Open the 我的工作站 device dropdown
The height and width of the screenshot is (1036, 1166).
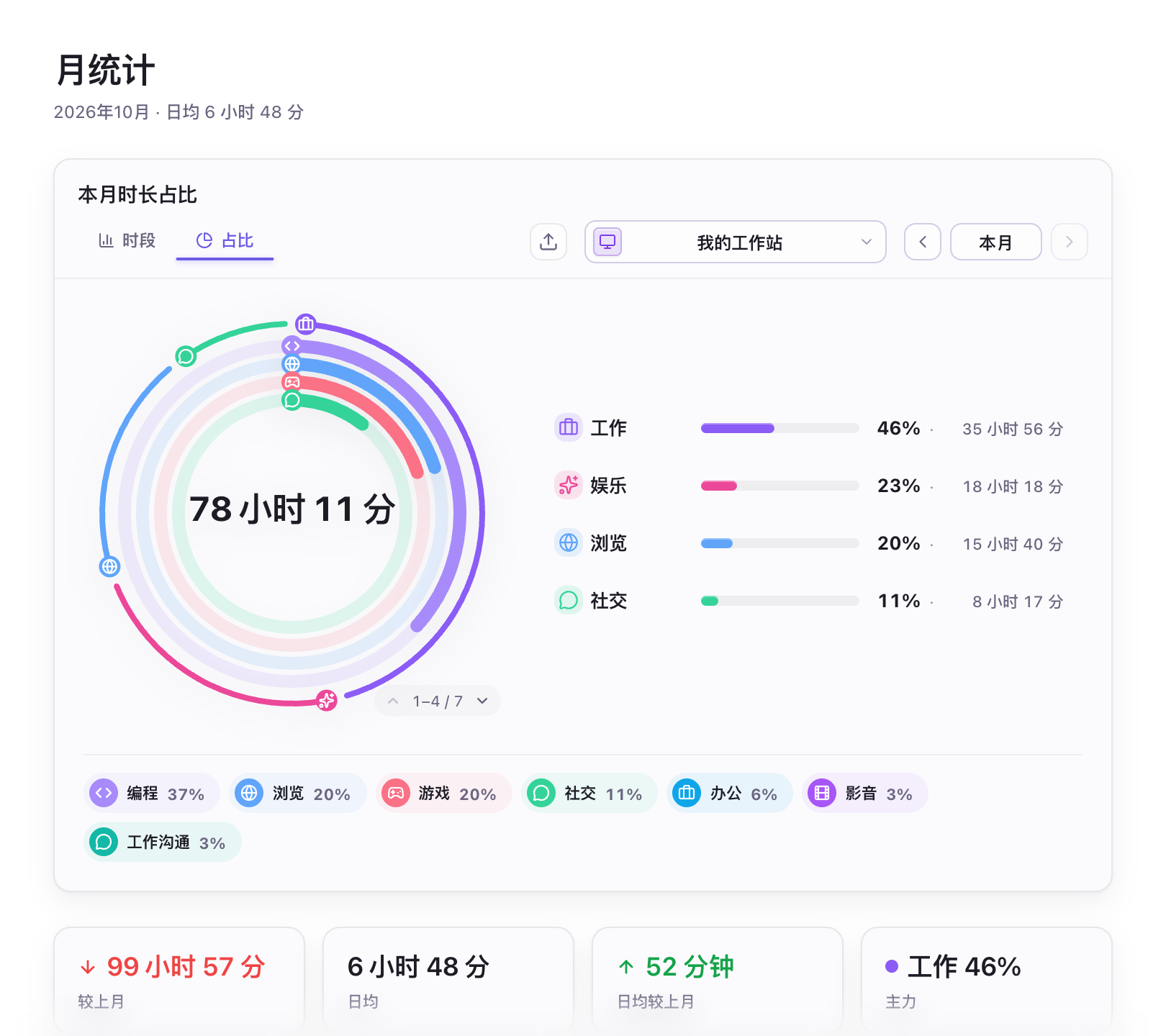click(735, 242)
